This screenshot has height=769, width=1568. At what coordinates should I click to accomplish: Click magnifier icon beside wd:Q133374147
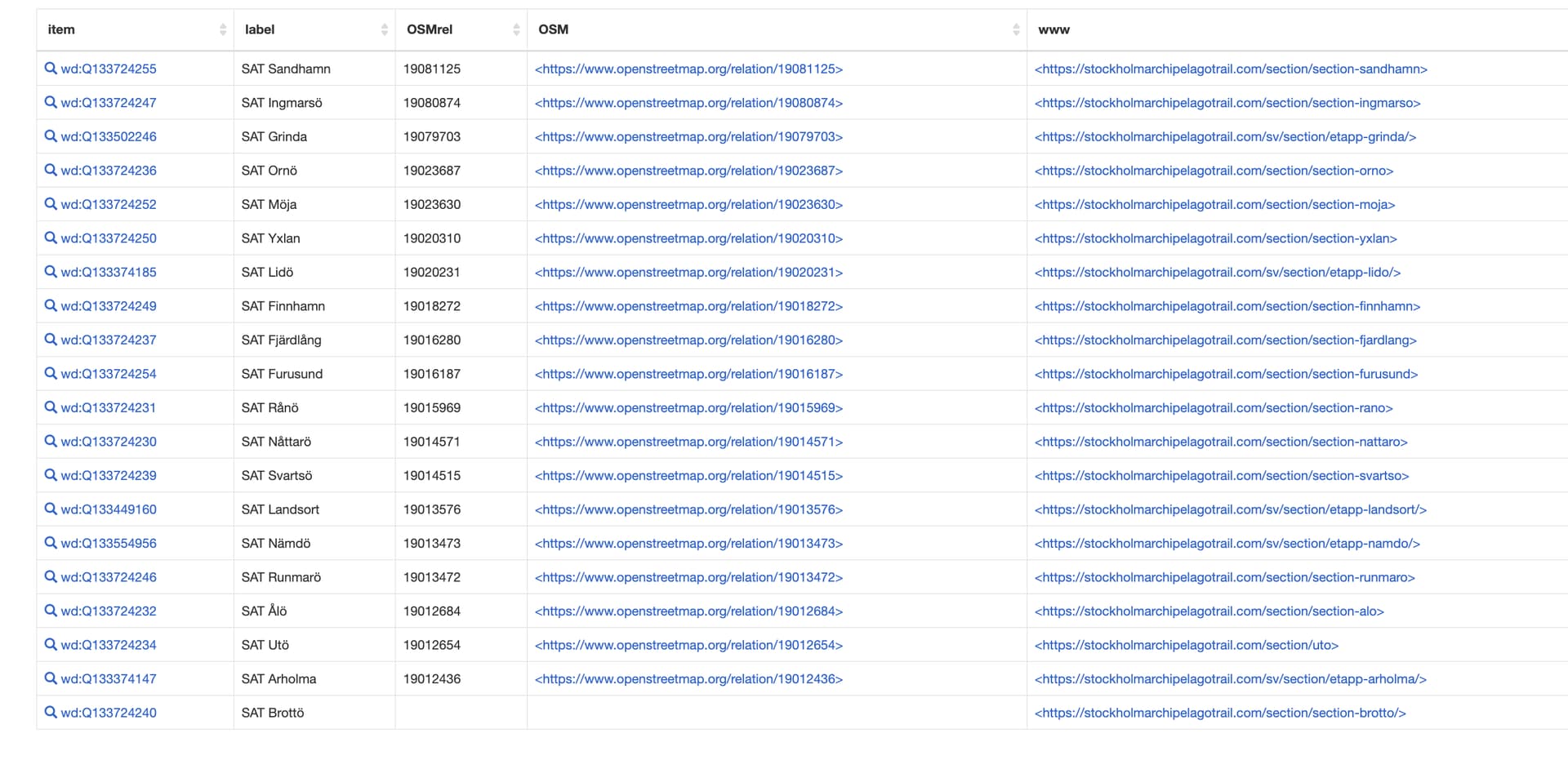pos(51,678)
